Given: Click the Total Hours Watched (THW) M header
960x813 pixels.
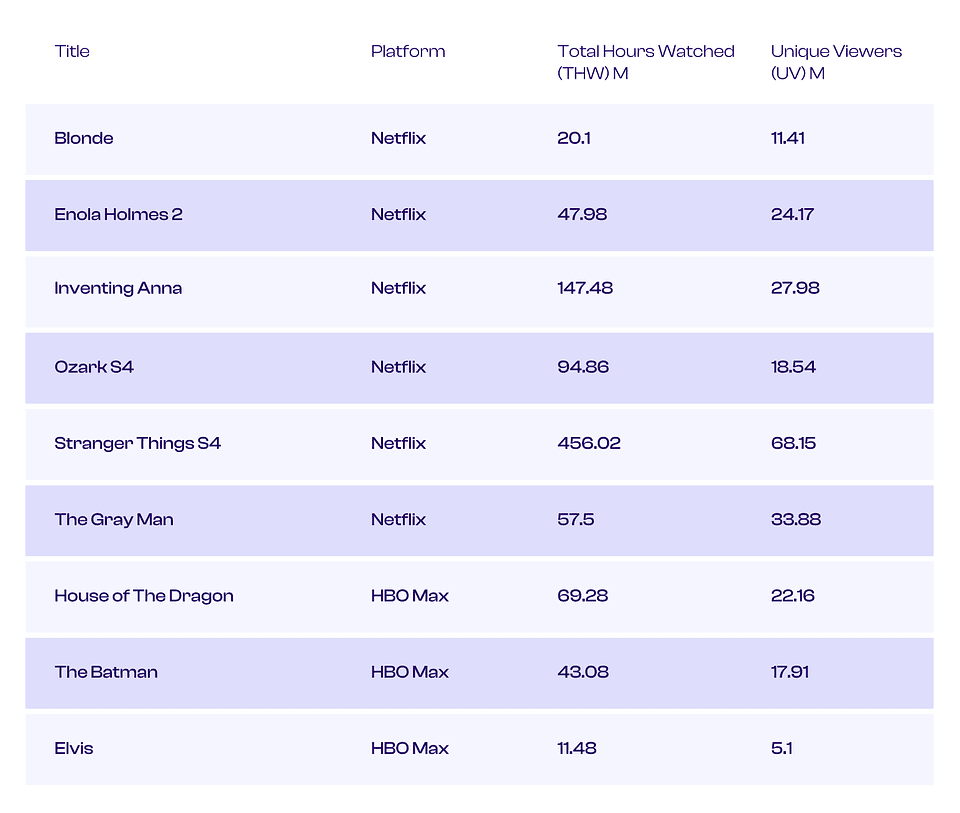Looking at the screenshot, I should [x=645, y=62].
